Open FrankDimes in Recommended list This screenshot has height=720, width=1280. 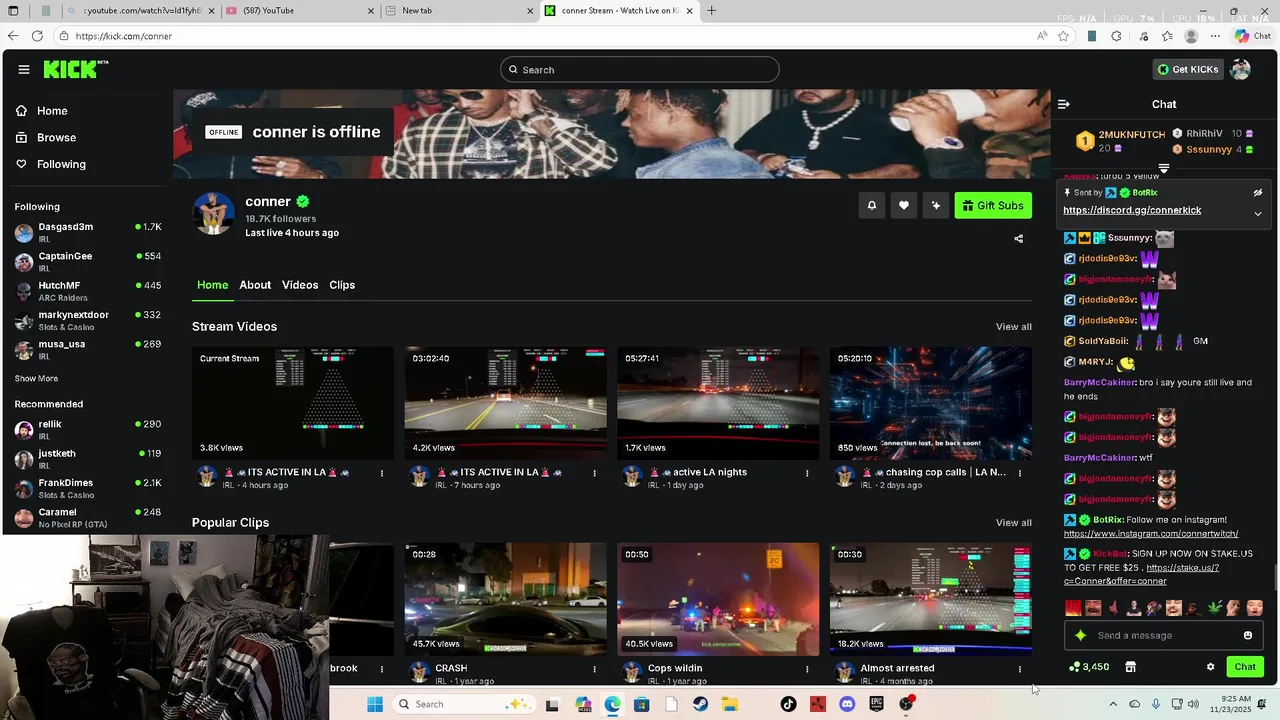click(87, 488)
